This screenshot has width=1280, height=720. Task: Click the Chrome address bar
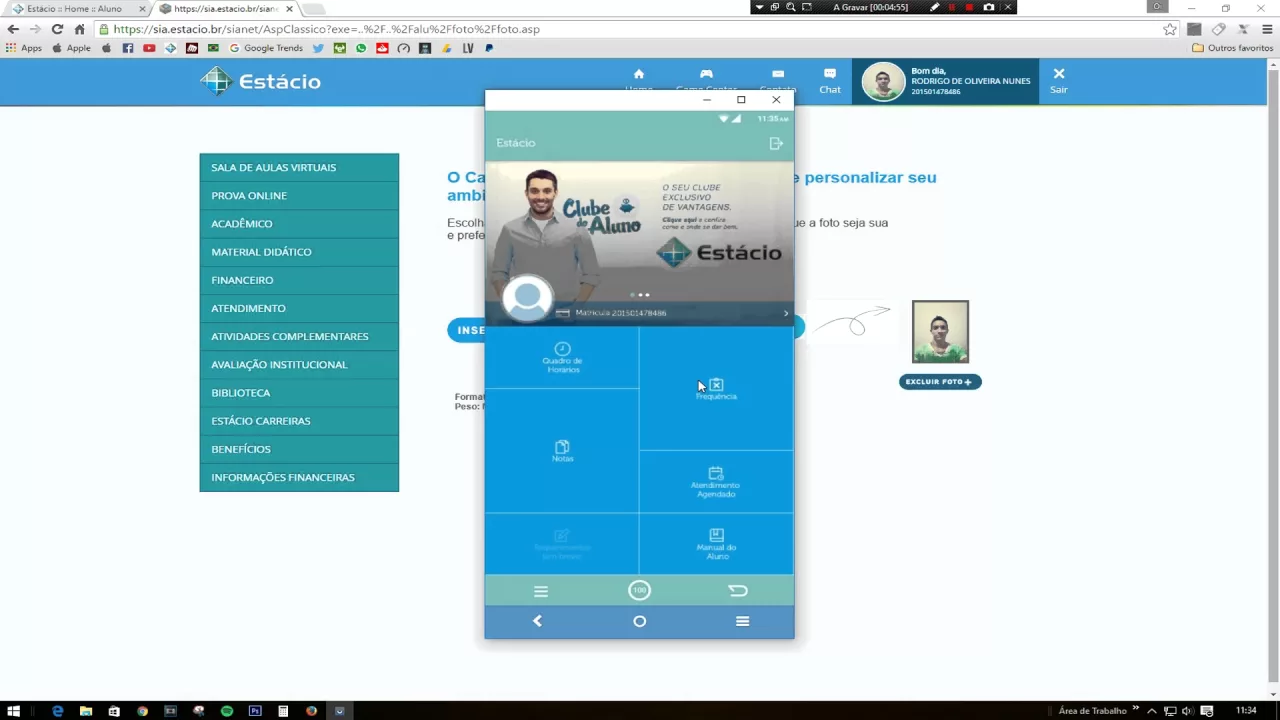click(x=630, y=29)
